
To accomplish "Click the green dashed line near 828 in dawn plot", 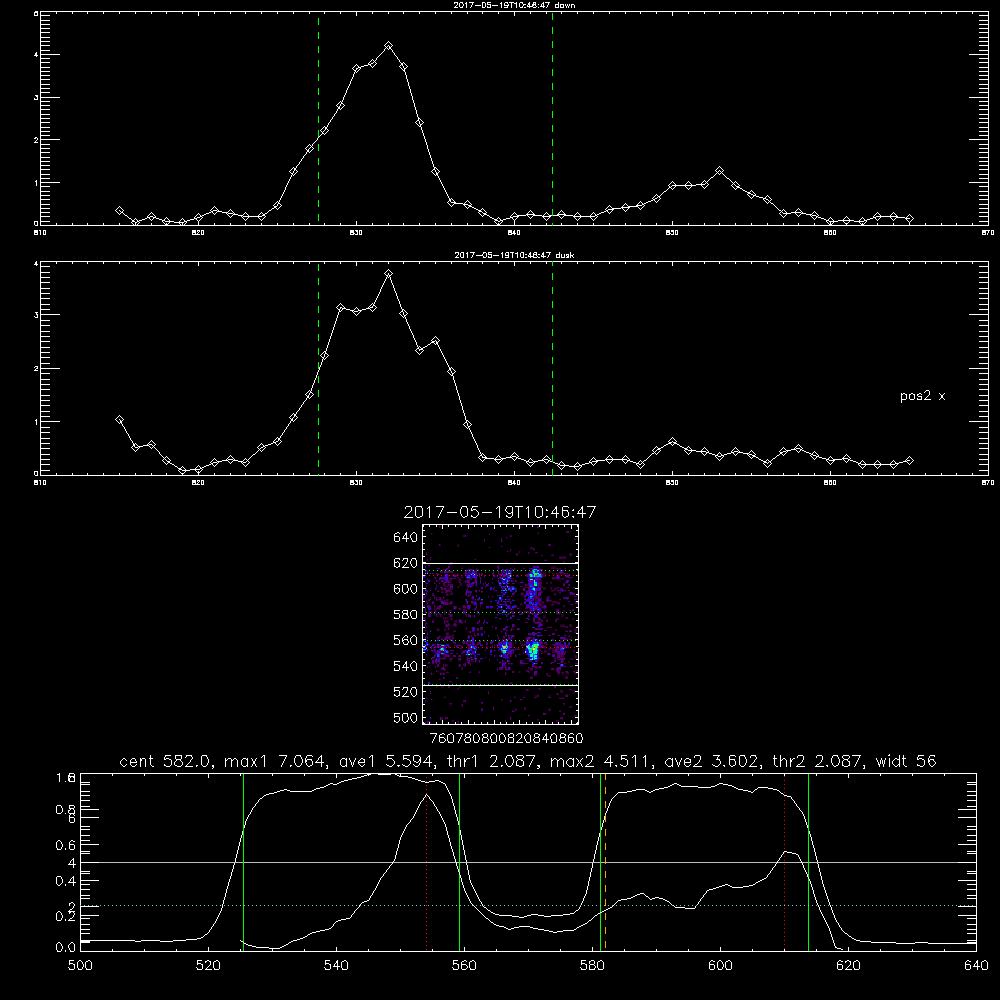I will pos(318,118).
